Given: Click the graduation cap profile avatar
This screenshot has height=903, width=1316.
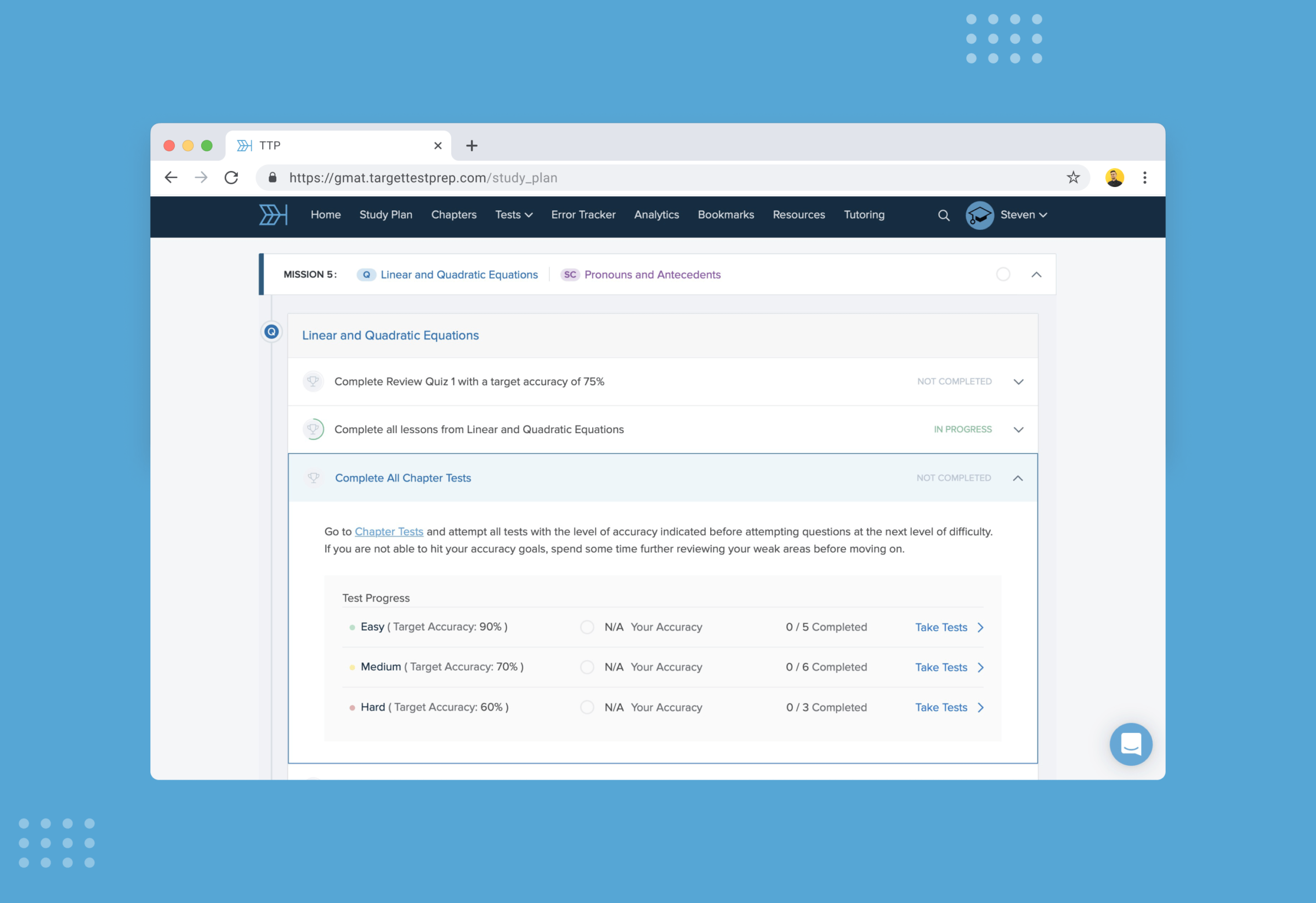Looking at the screenshot, I should click(x=979, y=215).
